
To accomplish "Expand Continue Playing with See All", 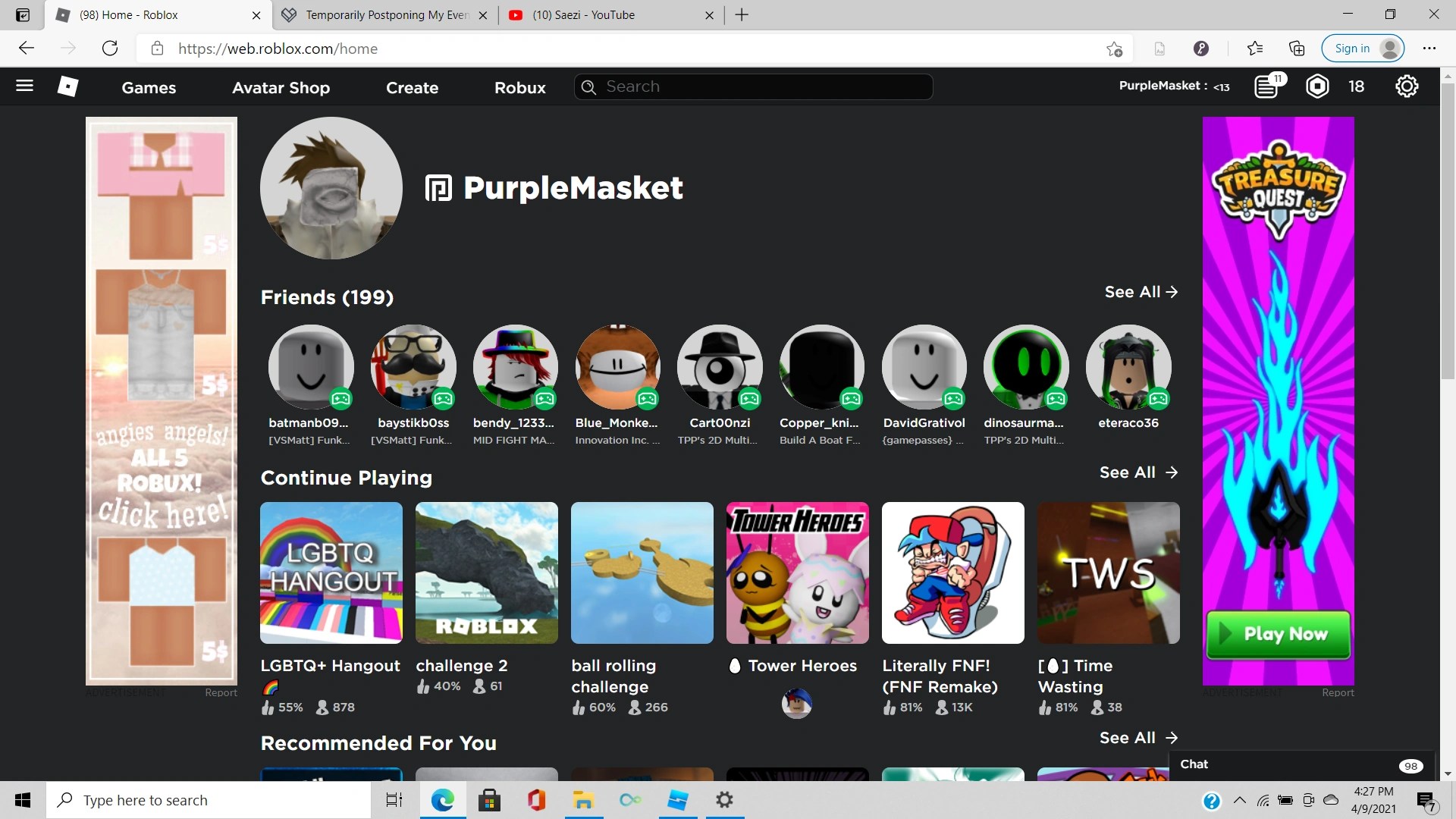I will [1137, 472].
